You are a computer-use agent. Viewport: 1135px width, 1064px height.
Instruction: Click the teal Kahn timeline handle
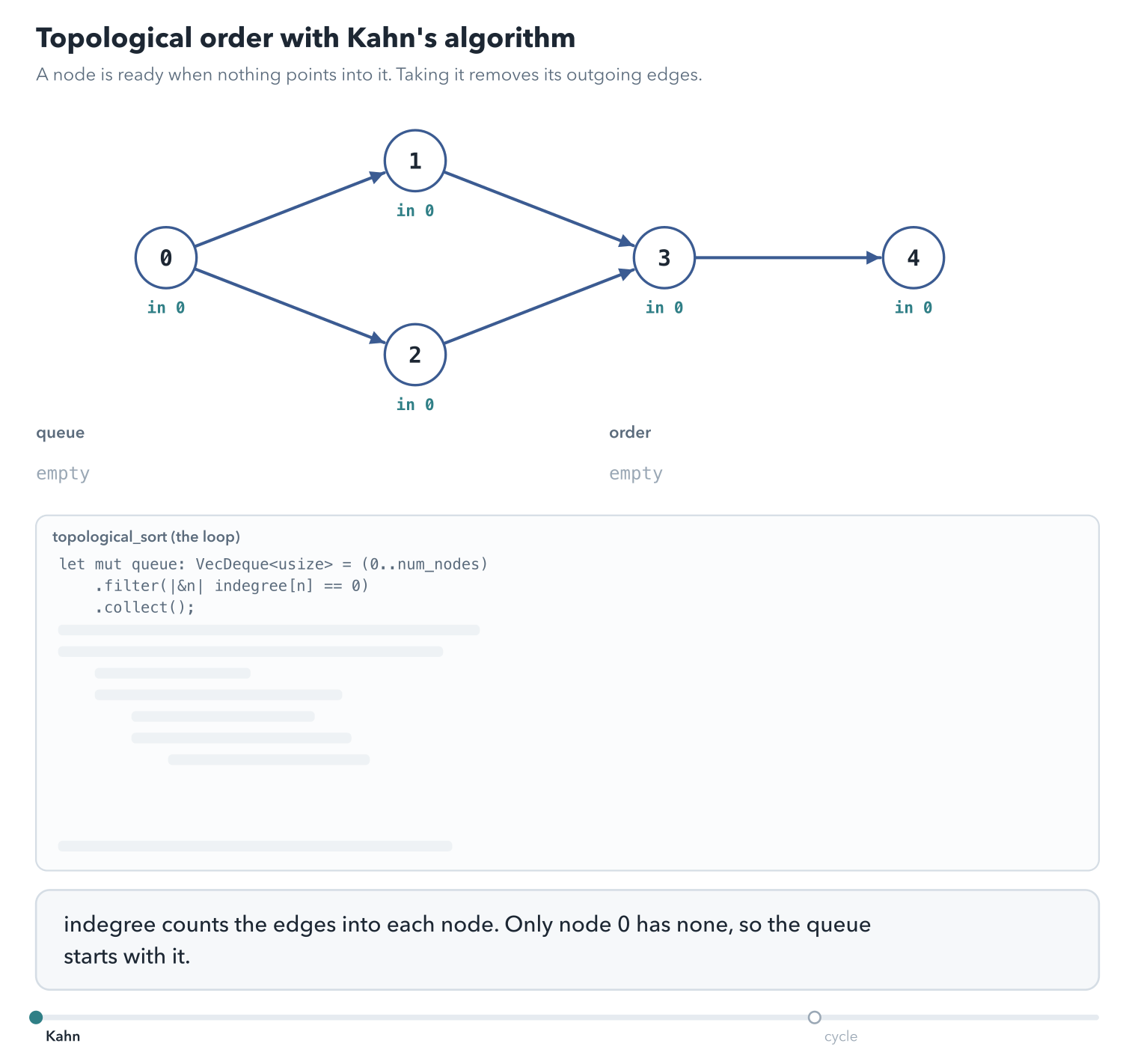click(x=36, y=1017)
